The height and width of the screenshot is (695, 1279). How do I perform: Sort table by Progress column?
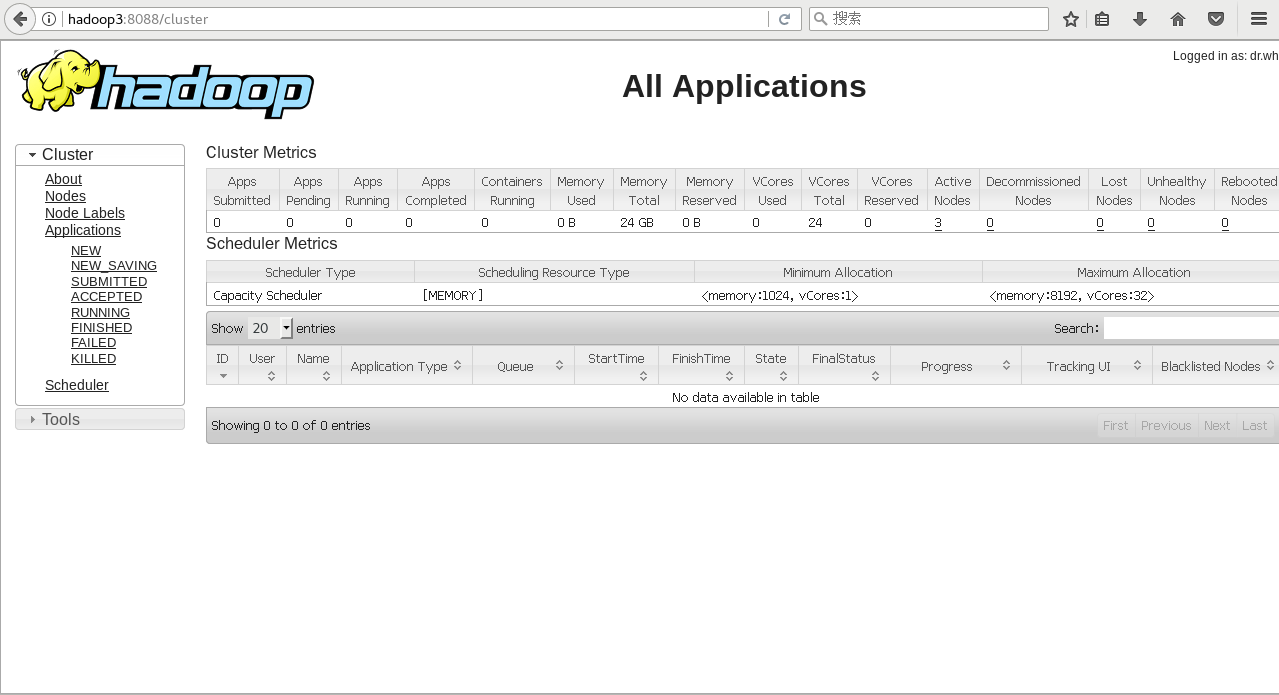pyautogui.click(x=955, y=366)
